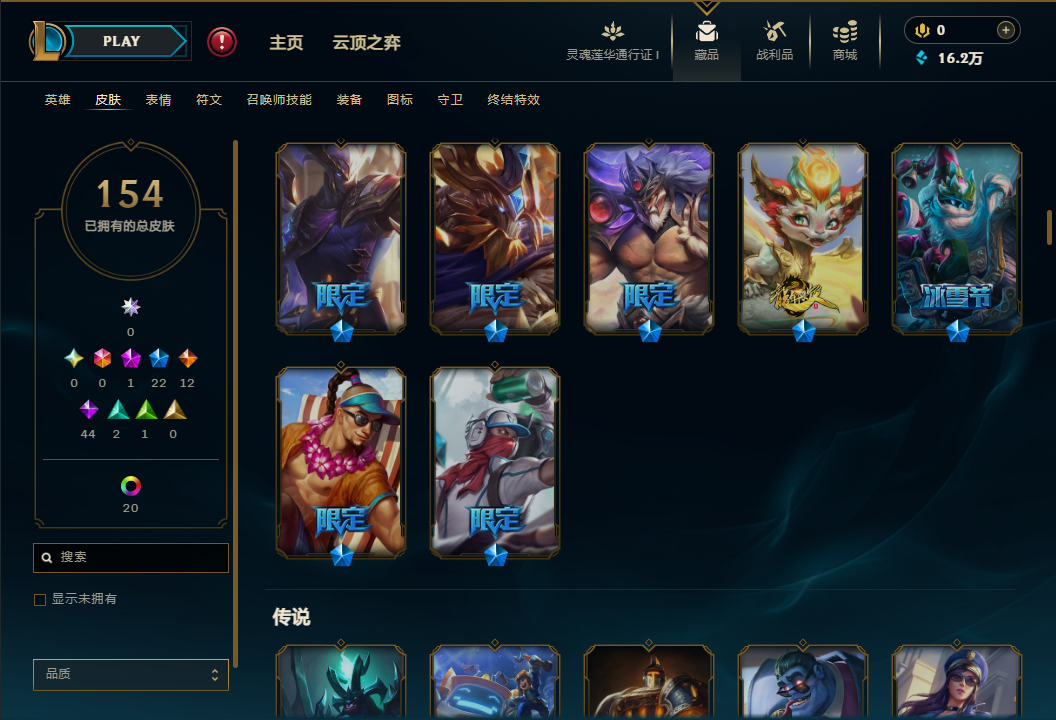Click the red alert exclamation icon

pyautogui.click(x=222, y=42)
